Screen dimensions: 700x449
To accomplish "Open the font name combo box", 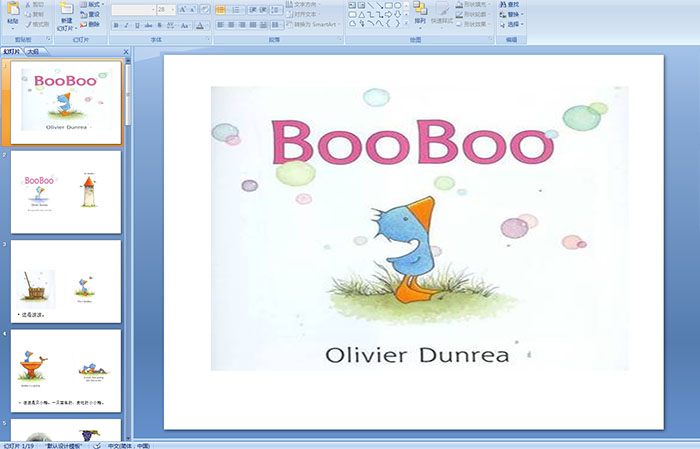I will pyautogui.click(x=133, y=10).
